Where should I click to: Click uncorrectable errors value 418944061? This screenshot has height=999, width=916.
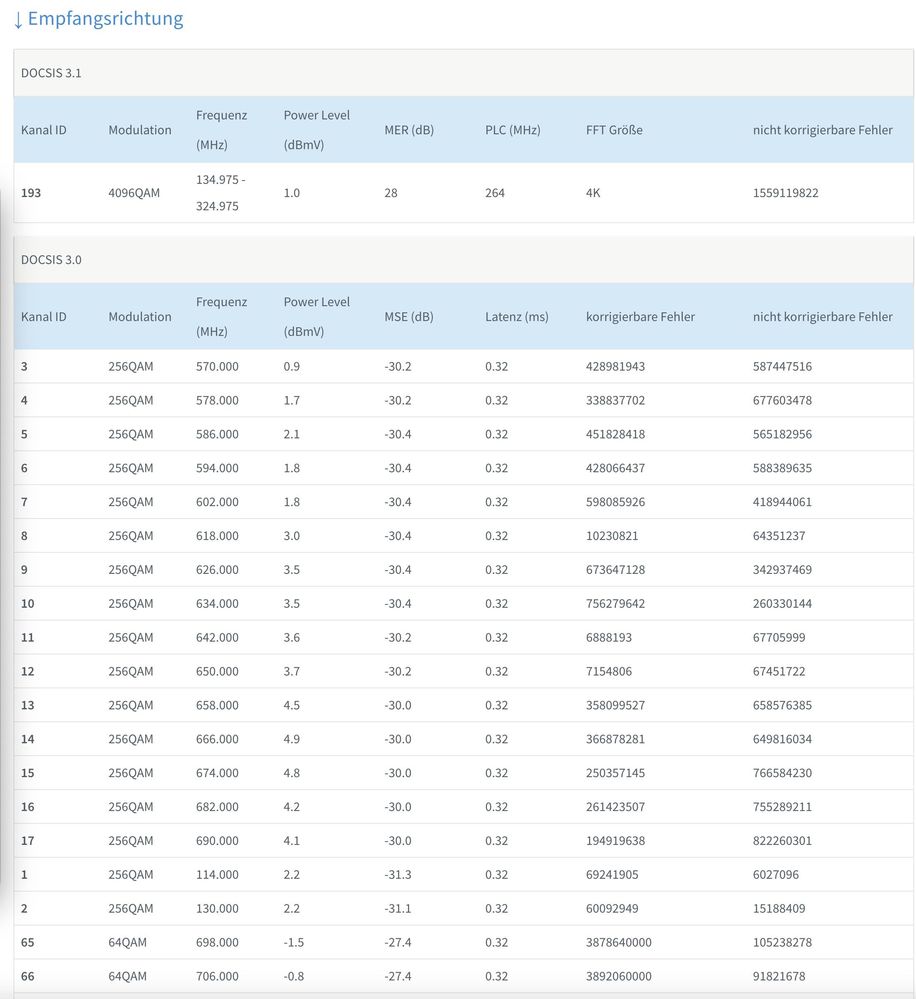click(x=782, y=502)
